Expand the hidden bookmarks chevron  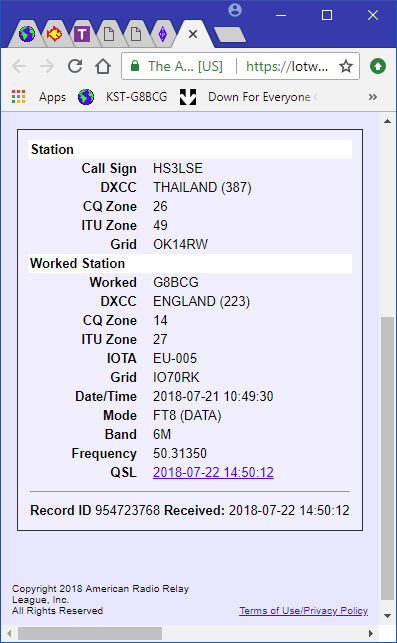372,97
